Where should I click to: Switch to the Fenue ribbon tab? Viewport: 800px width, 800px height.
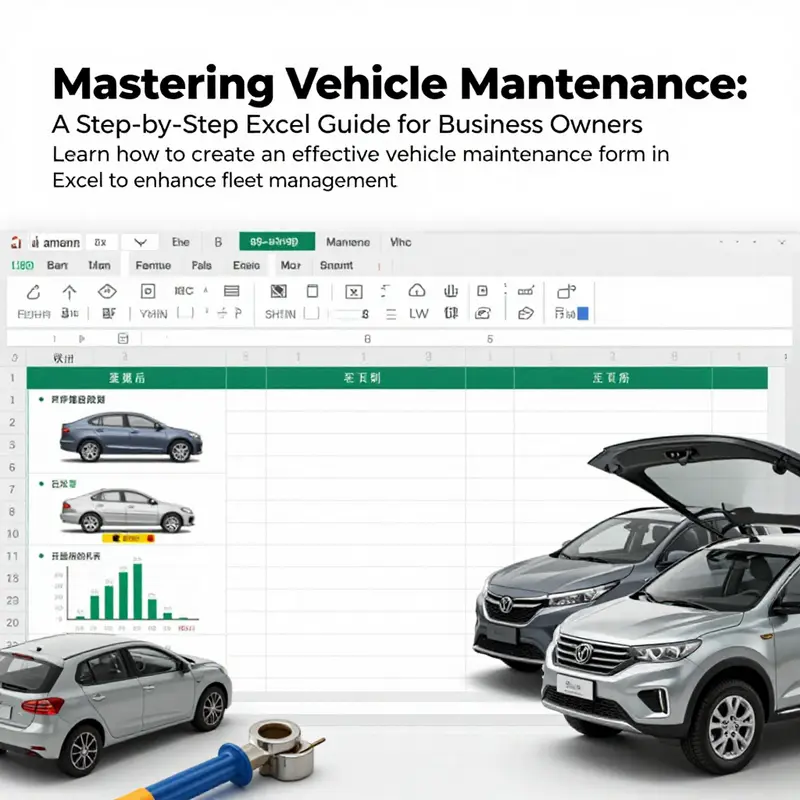(152, 266)
